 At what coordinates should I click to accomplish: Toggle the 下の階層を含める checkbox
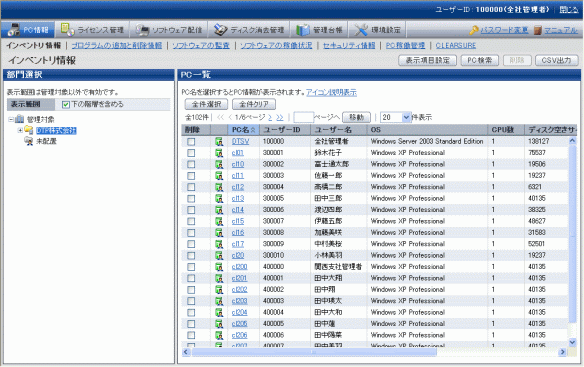[x=66, y=105]
